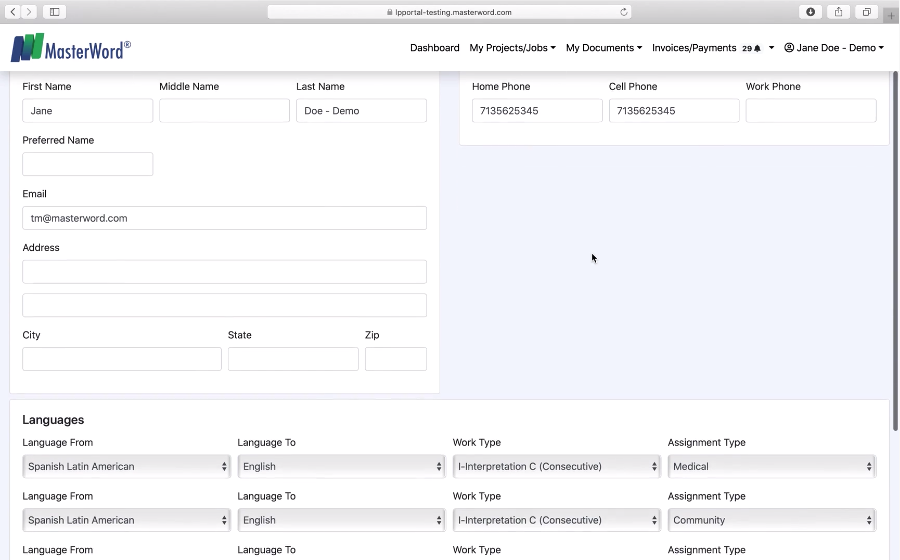Click the Safari back arrow

[13, 12]
